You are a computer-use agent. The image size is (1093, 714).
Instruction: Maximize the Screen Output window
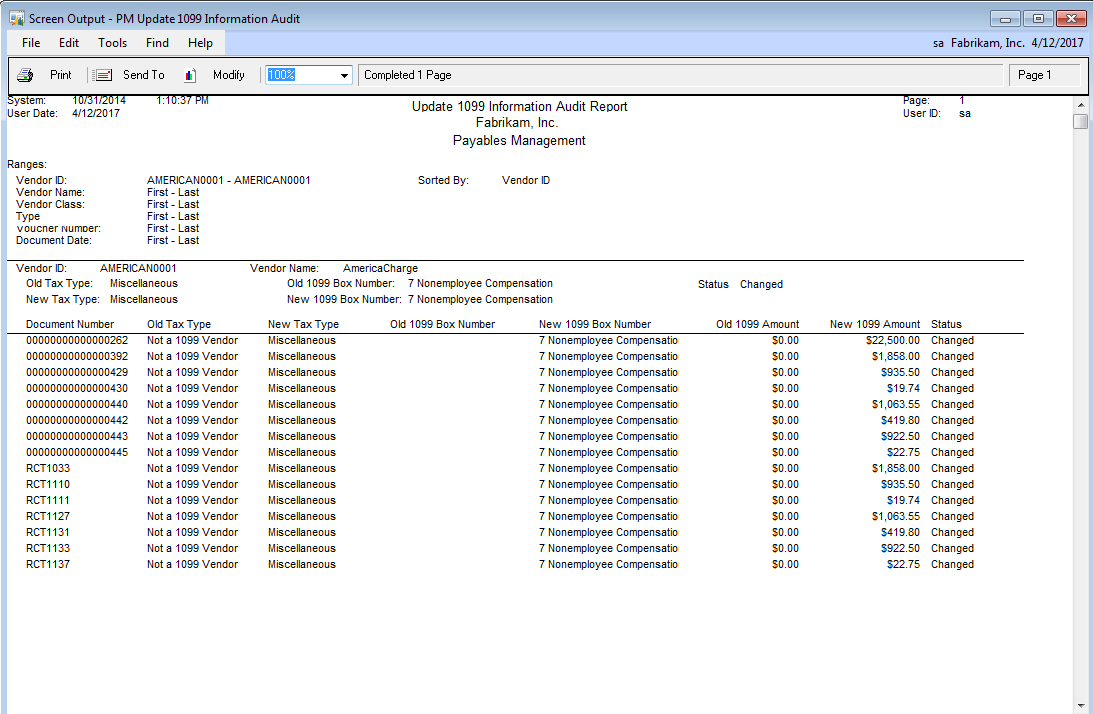tap(1038, 19)
